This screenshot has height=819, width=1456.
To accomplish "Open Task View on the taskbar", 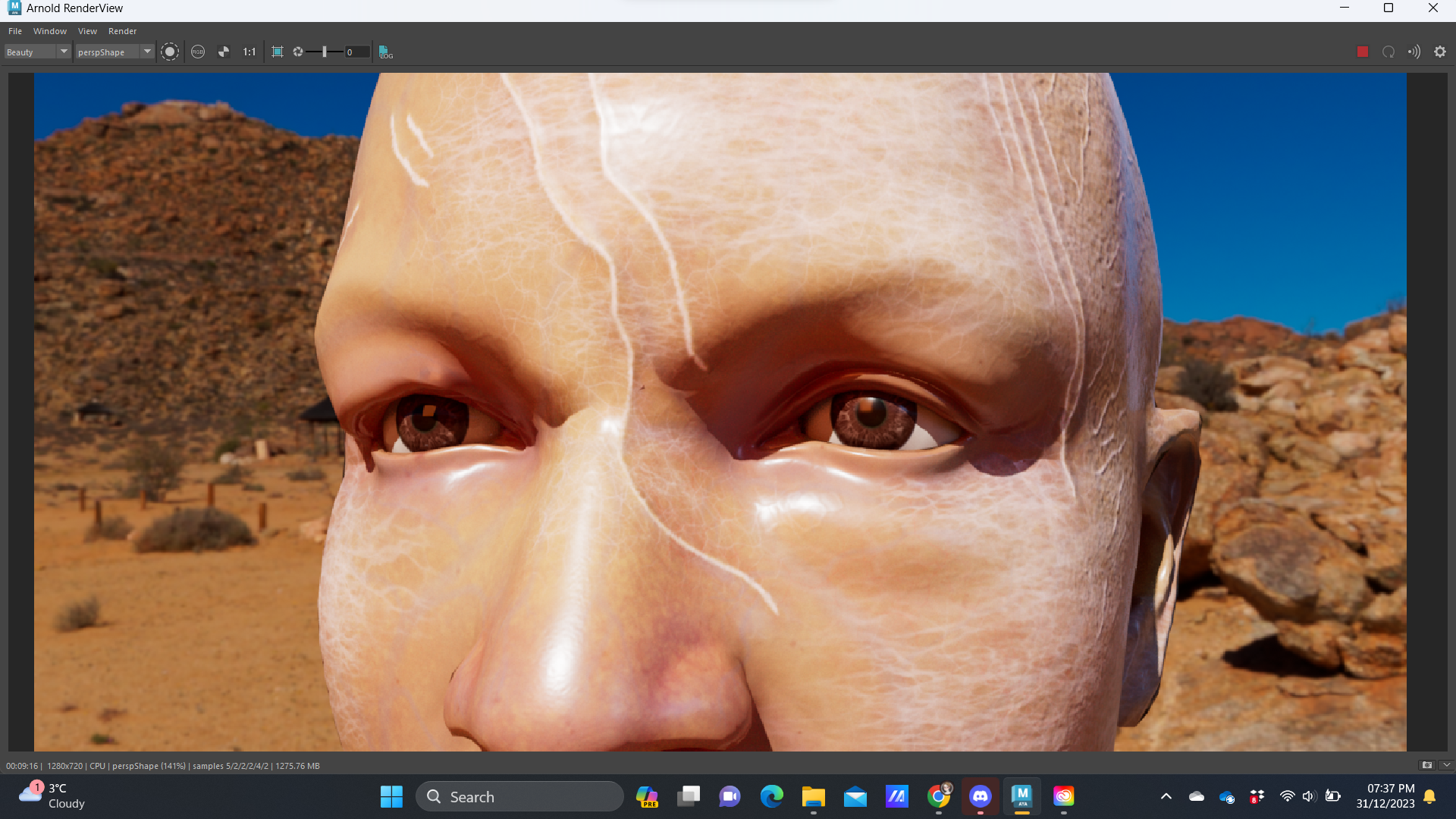I will [689, 796].
